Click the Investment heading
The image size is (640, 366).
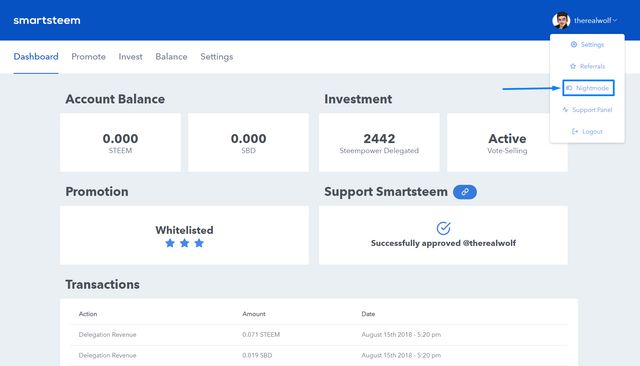(358, 99)
